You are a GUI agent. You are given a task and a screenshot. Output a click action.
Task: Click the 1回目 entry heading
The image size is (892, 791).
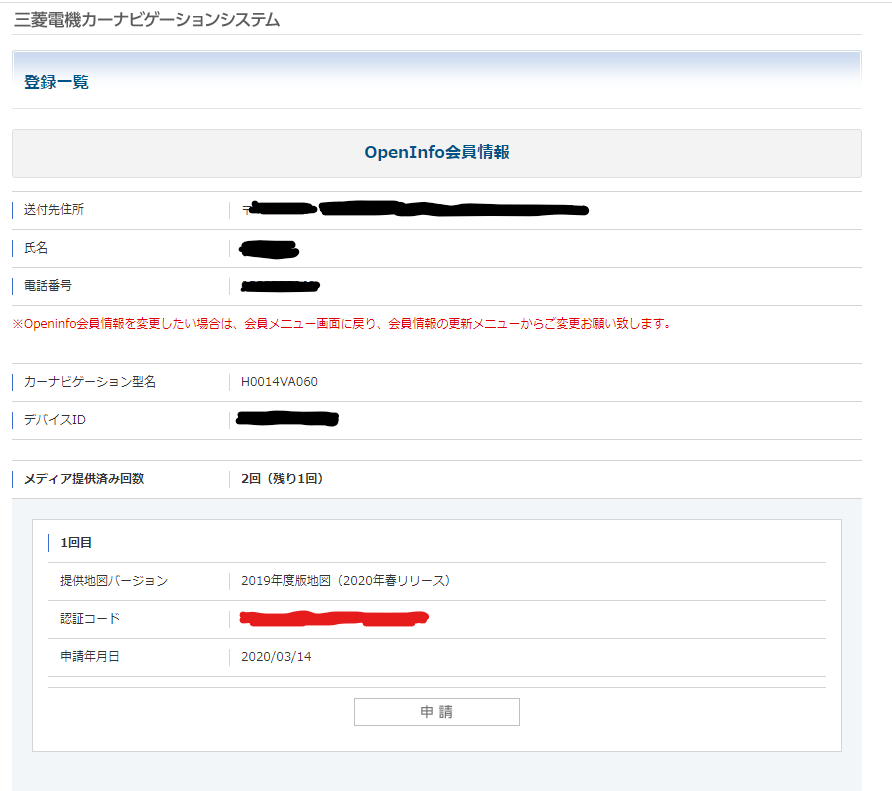[x=76, y=543]
